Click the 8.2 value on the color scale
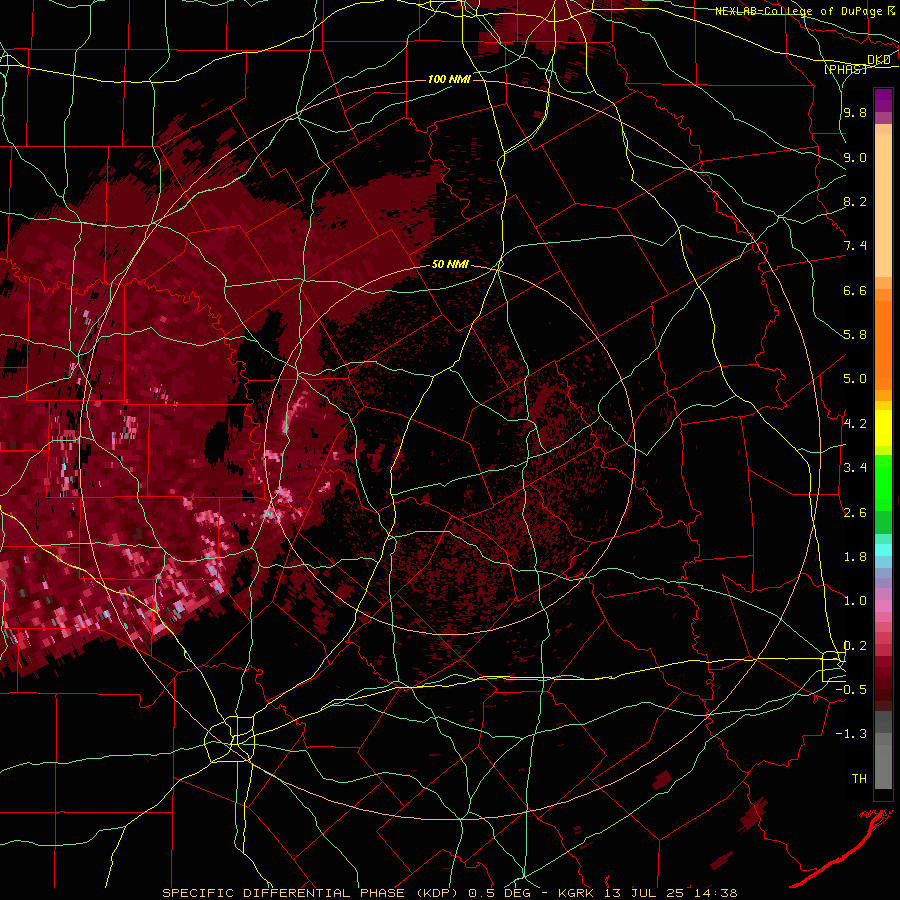The width and height of the screenshot is (900, 900). 855,201
